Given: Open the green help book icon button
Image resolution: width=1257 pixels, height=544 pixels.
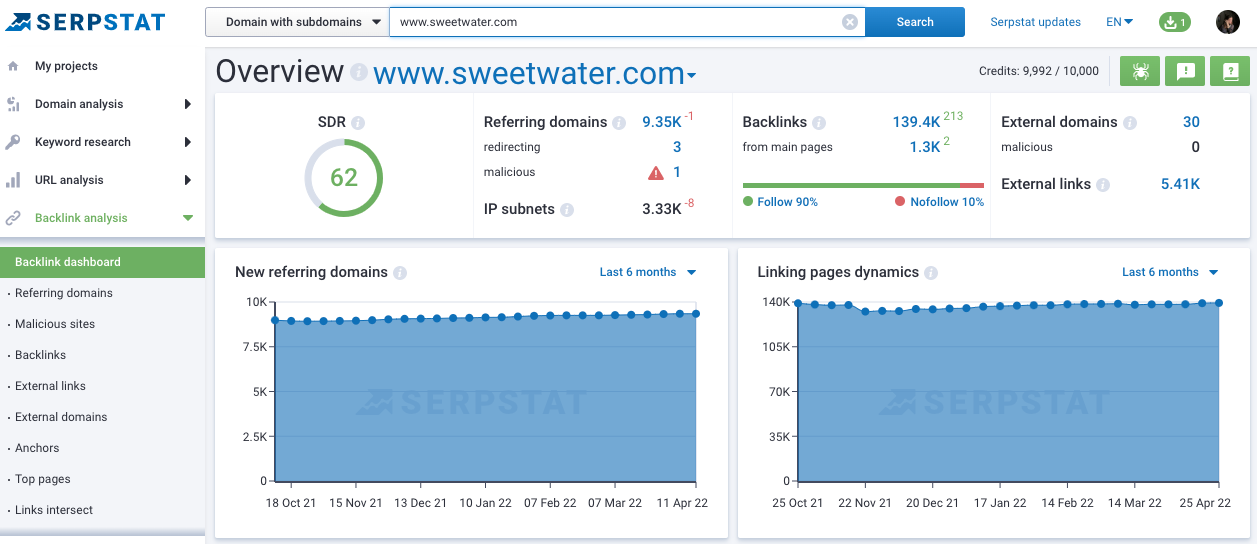Looking at the screenshot, I should tap(1230, 71).
